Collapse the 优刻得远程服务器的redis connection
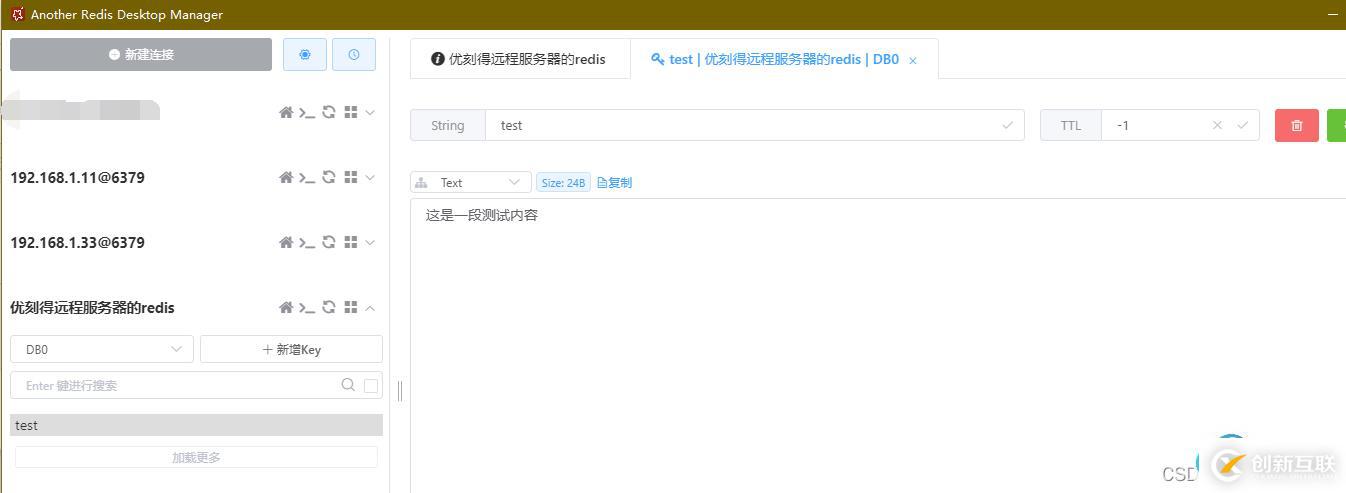The image size is (1346, 493). (370, 307)
